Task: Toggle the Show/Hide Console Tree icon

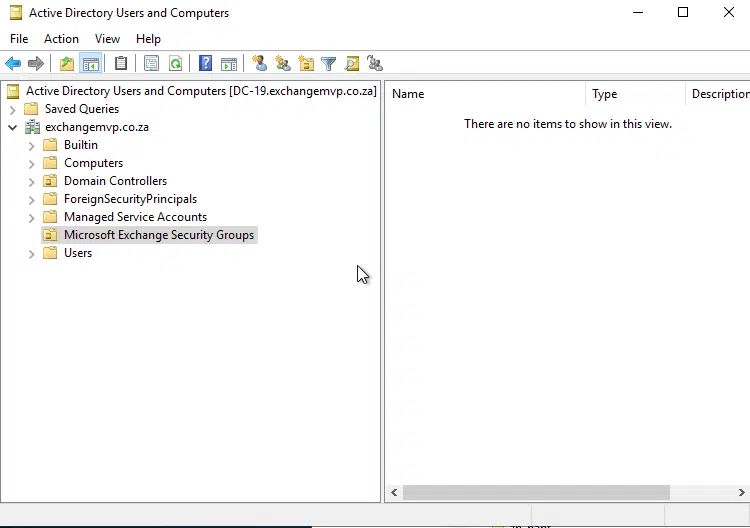Action: coord(91,64)
